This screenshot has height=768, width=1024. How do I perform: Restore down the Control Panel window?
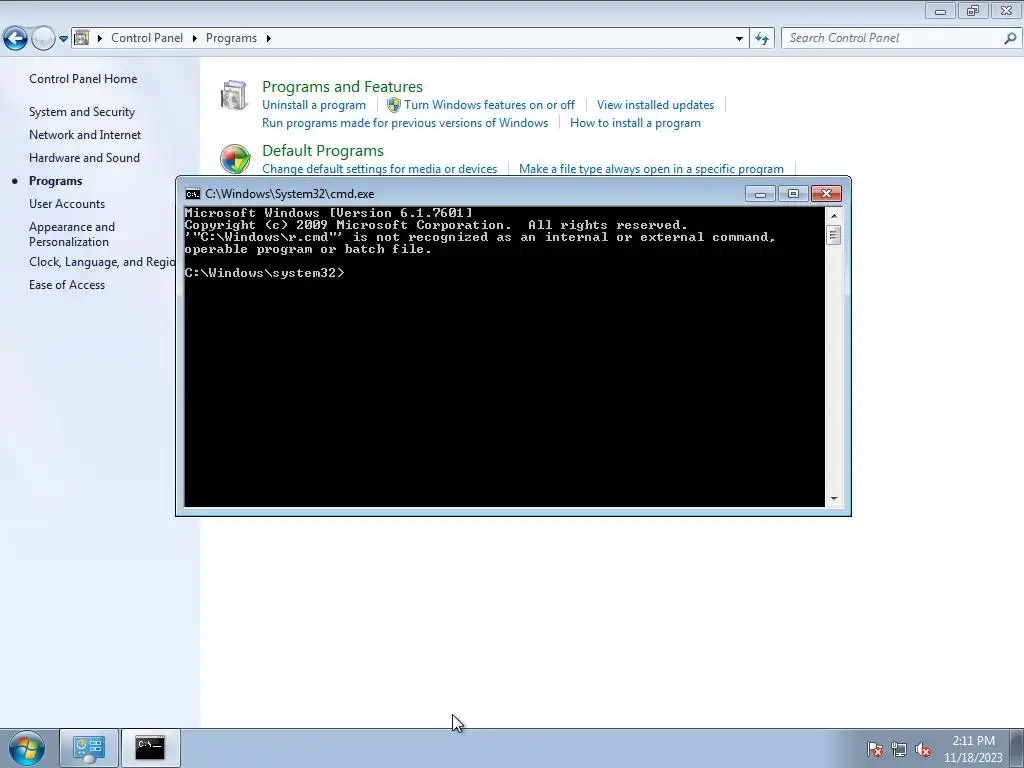[973, 10]
